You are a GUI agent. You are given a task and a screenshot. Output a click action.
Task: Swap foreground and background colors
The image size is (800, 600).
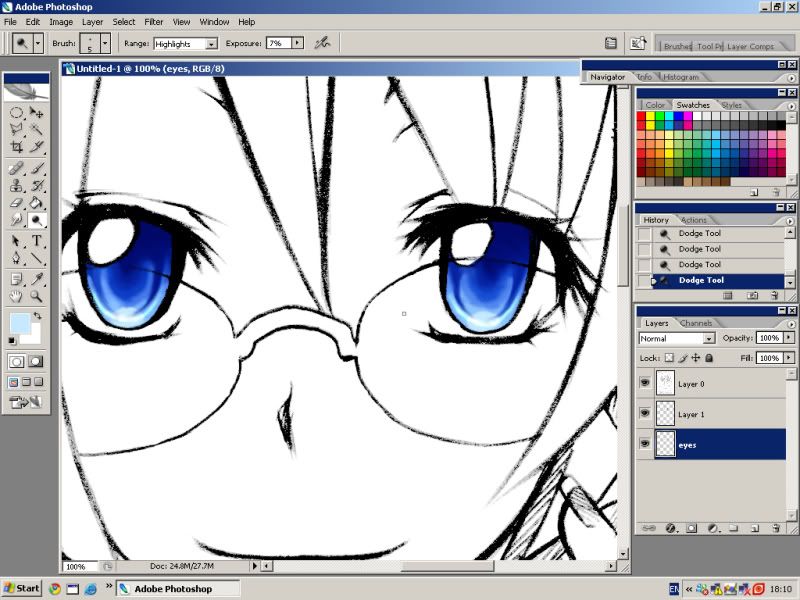[37, 316]
